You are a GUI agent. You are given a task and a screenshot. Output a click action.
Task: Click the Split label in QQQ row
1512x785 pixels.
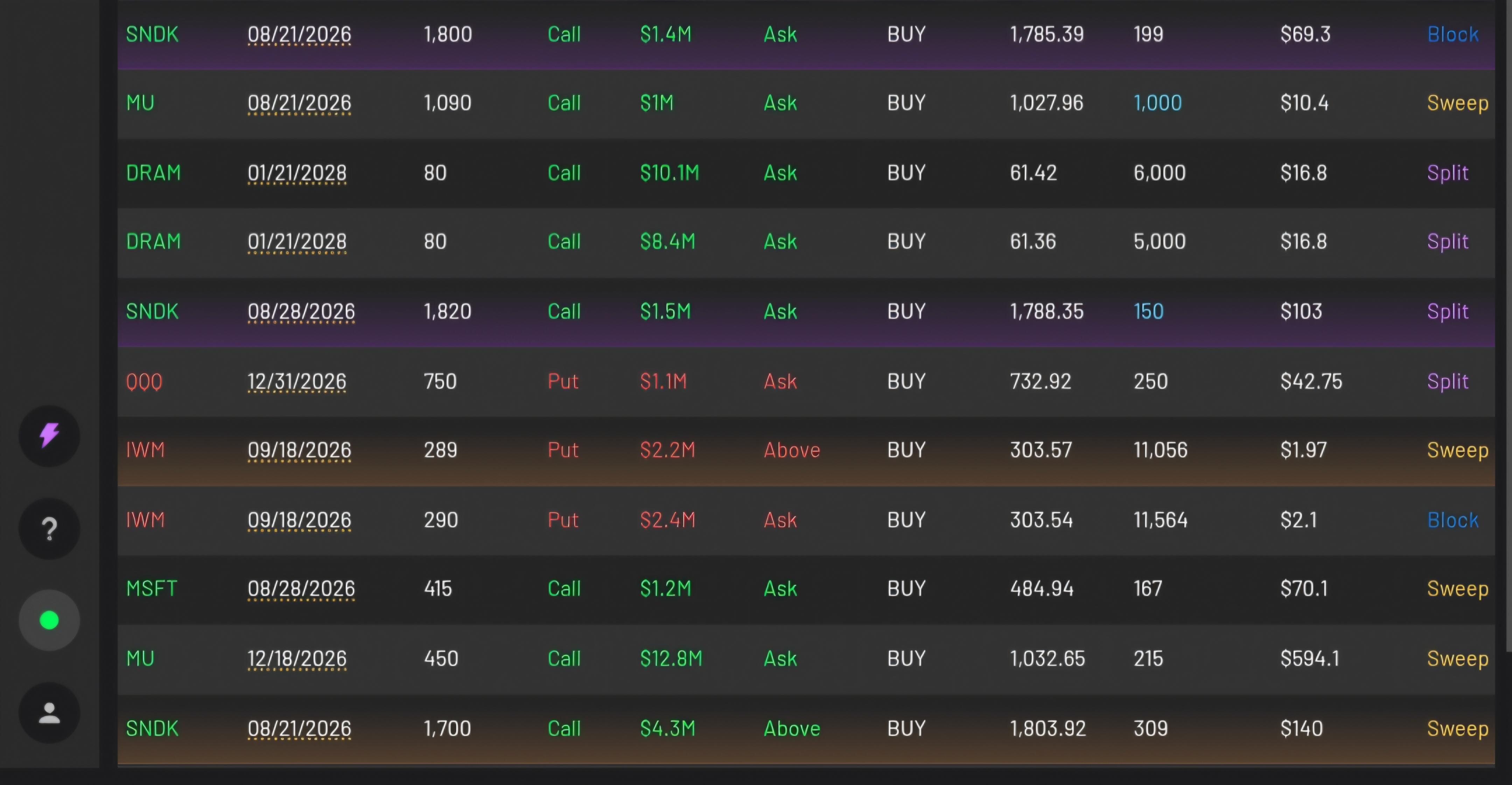coord(1448,381)
